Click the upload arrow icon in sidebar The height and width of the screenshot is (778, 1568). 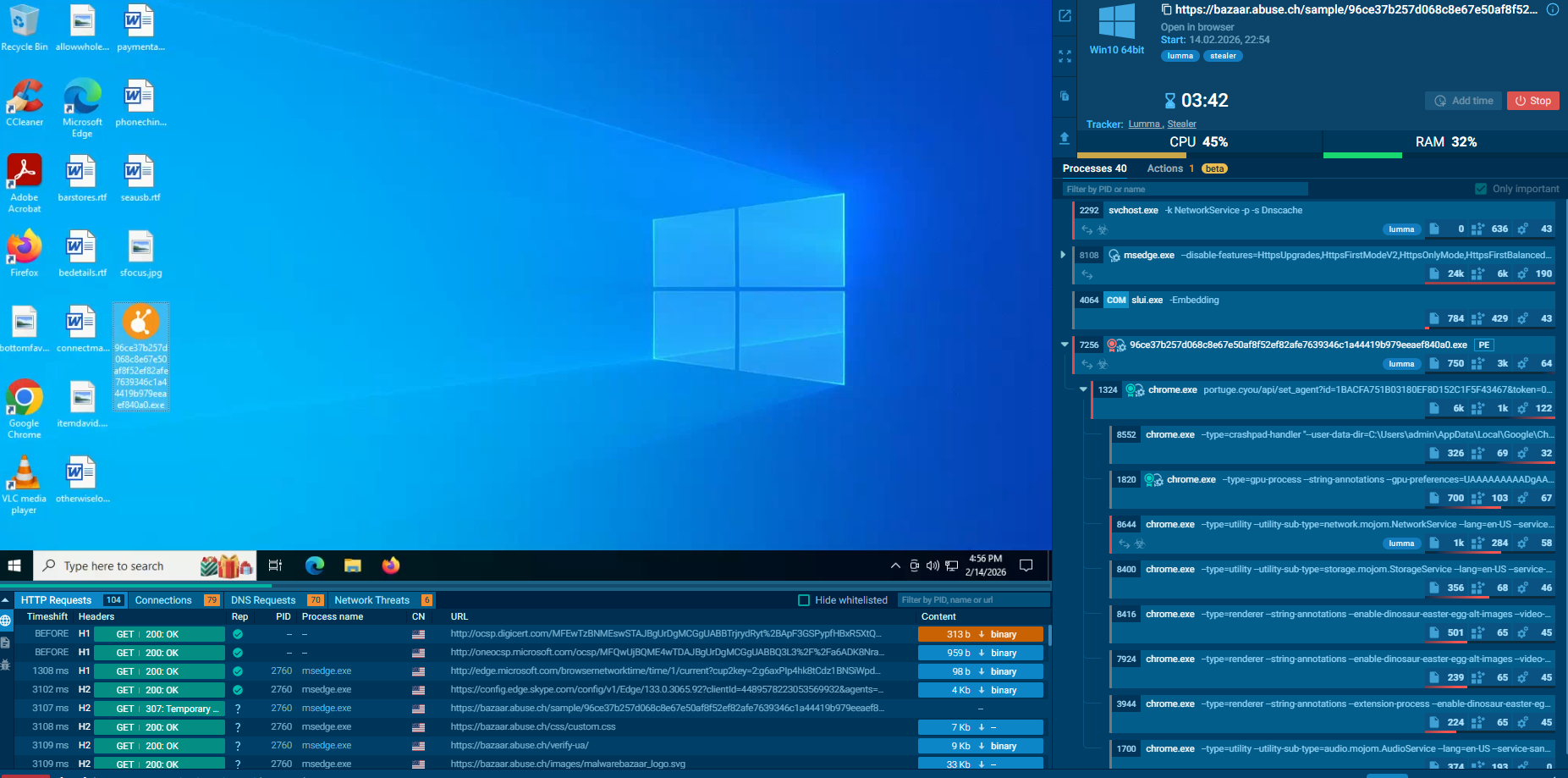[1065, 138]
